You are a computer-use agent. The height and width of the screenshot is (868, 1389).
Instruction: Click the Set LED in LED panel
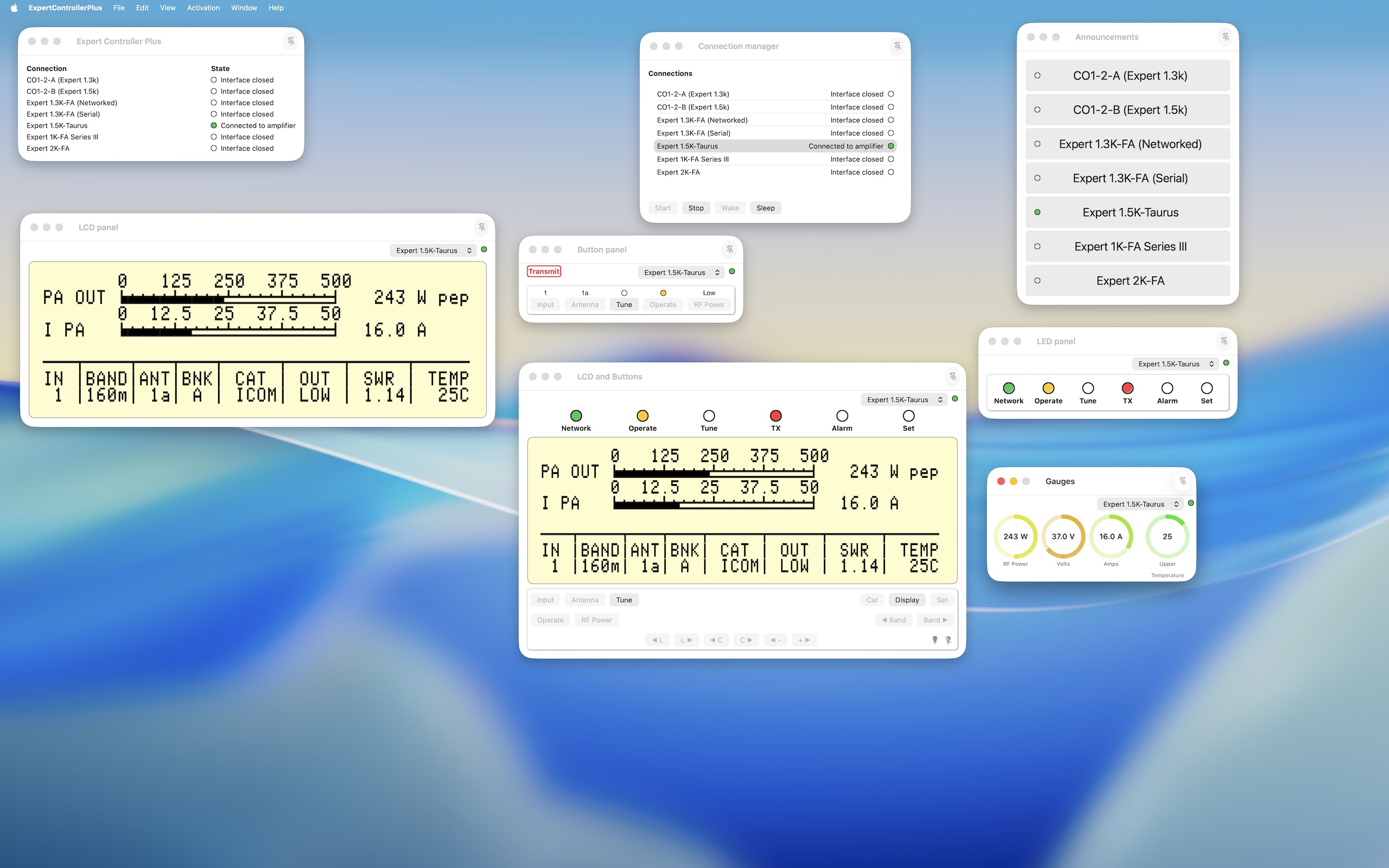click(1207, 388)
